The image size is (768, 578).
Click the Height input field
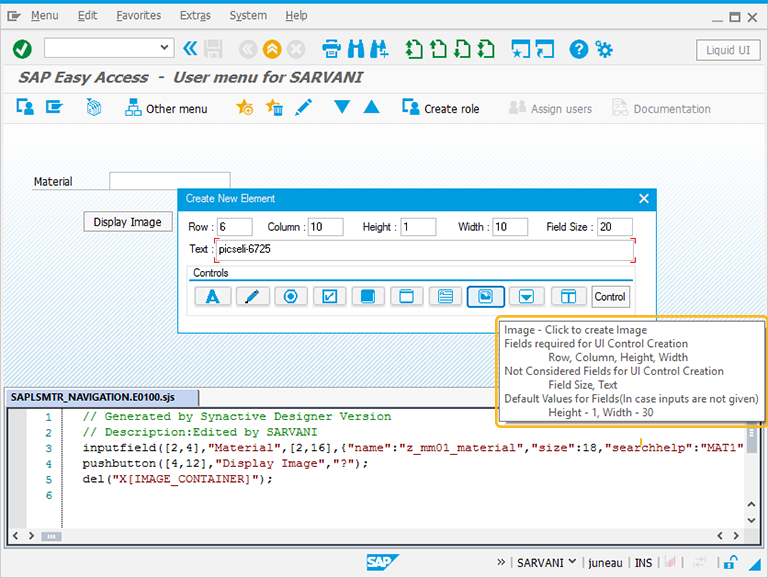pyautogui.click(x=418, y=227)
